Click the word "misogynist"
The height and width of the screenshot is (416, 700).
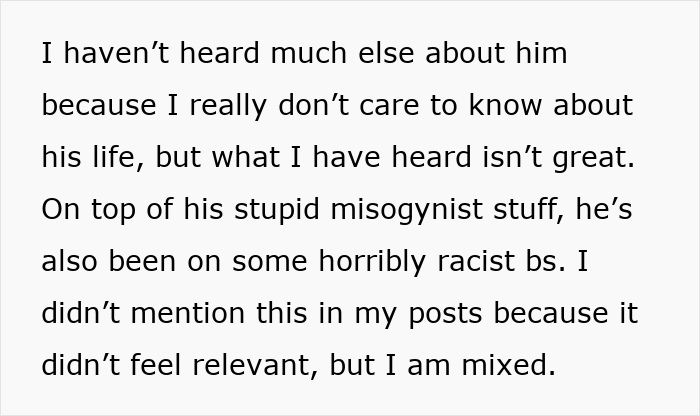click(x=407, y=210)
